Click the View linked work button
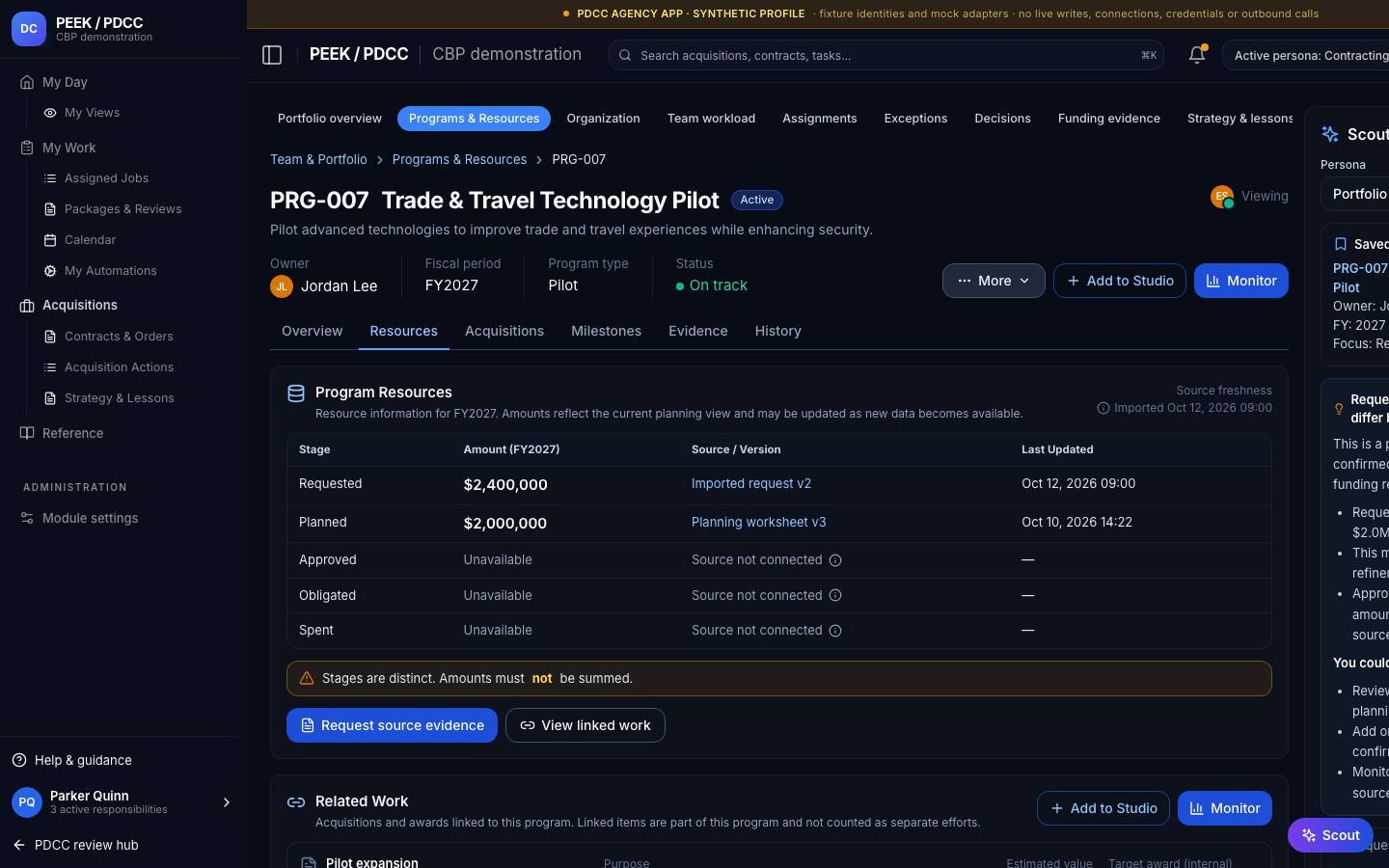The width and height of the screenshot is (1389, 868). click(586, 725)
